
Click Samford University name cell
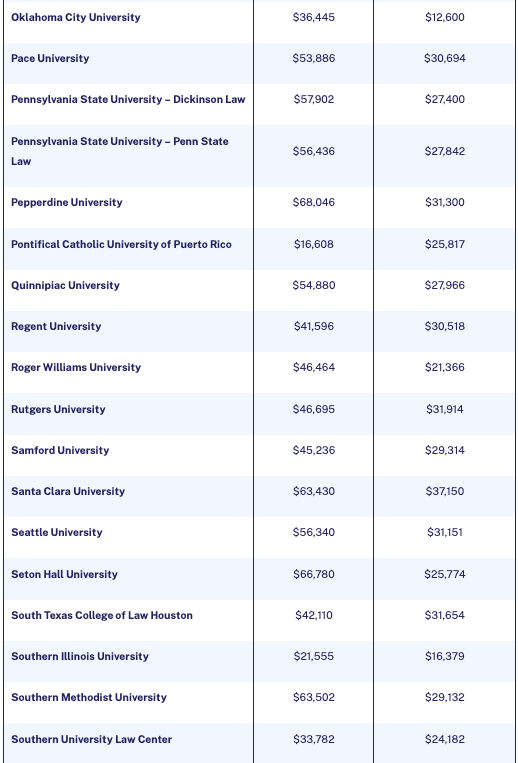point(60,450)
